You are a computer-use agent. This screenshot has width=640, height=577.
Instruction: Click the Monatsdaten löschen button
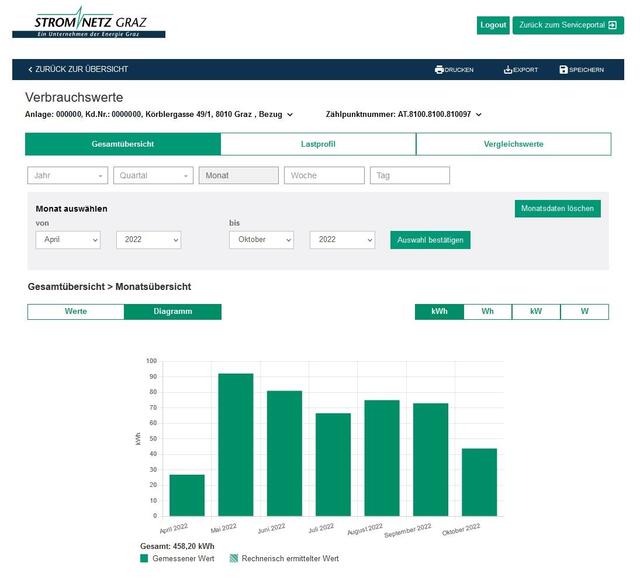558,209
